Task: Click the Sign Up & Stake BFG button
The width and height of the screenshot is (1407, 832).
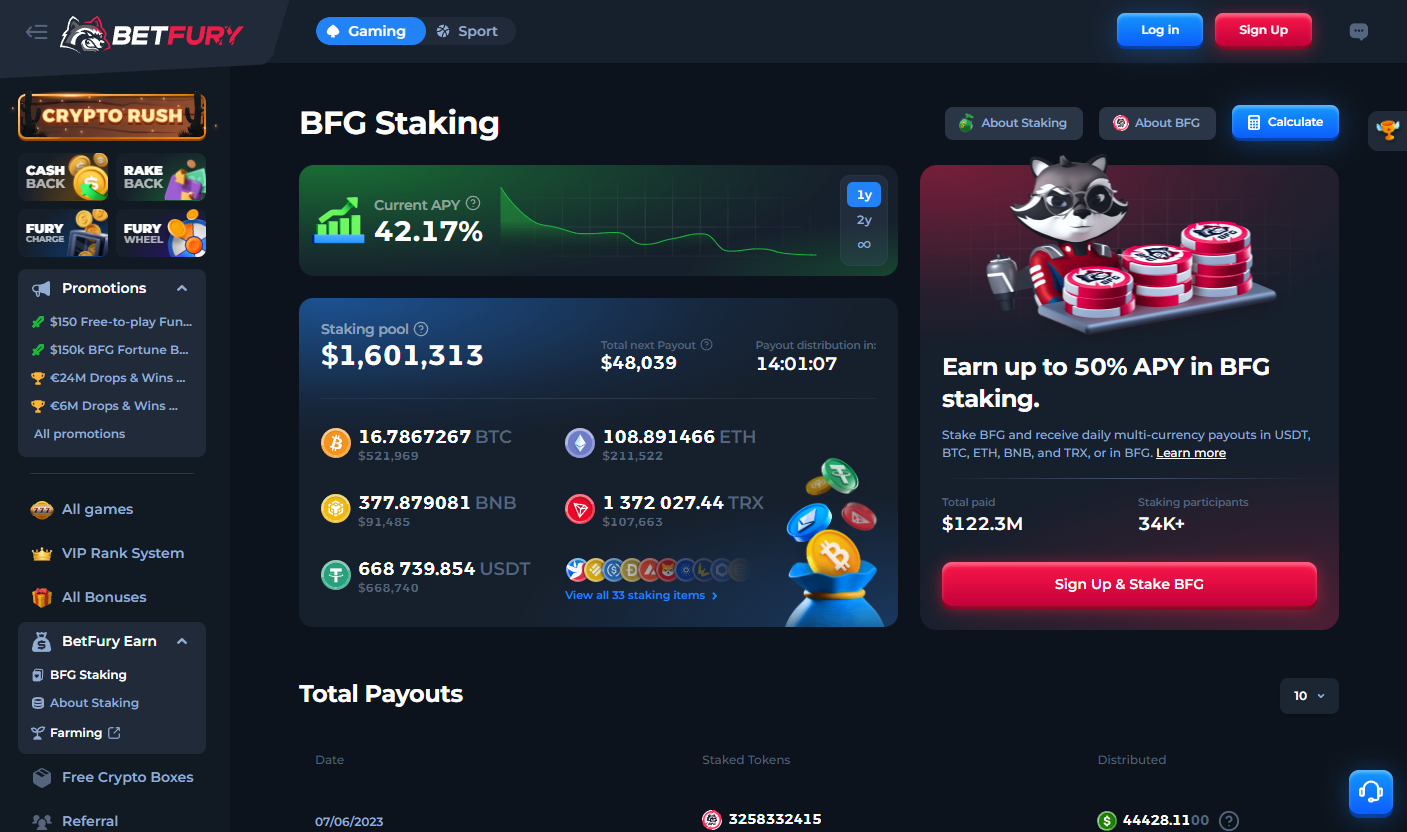Action: click(1129, 584)
